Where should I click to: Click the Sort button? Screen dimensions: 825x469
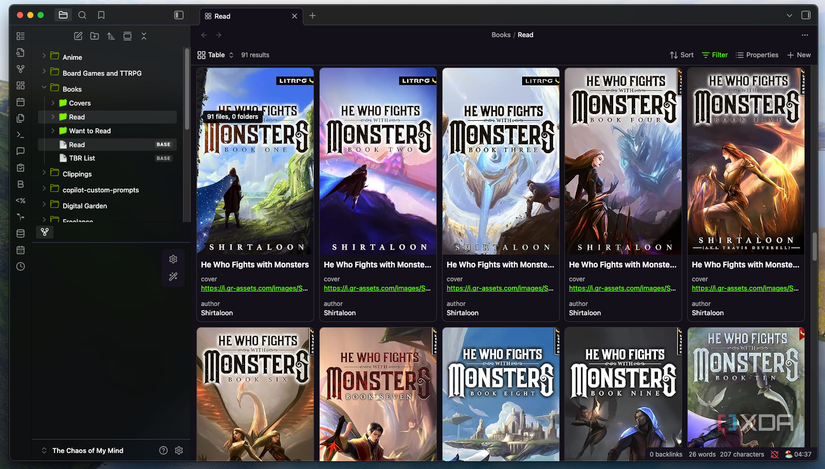[x=681, y=55]
